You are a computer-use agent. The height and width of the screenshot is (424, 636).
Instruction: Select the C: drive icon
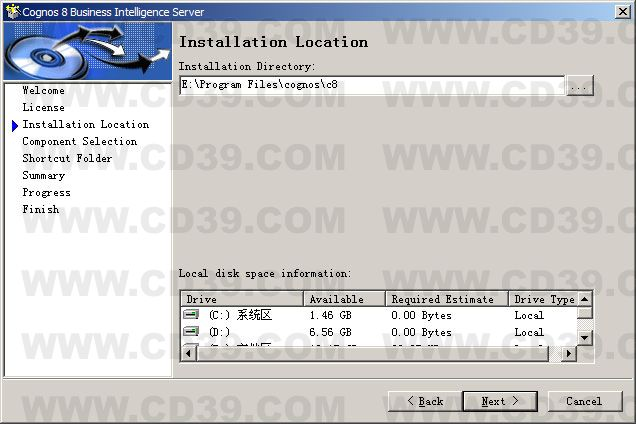[191, 314]
